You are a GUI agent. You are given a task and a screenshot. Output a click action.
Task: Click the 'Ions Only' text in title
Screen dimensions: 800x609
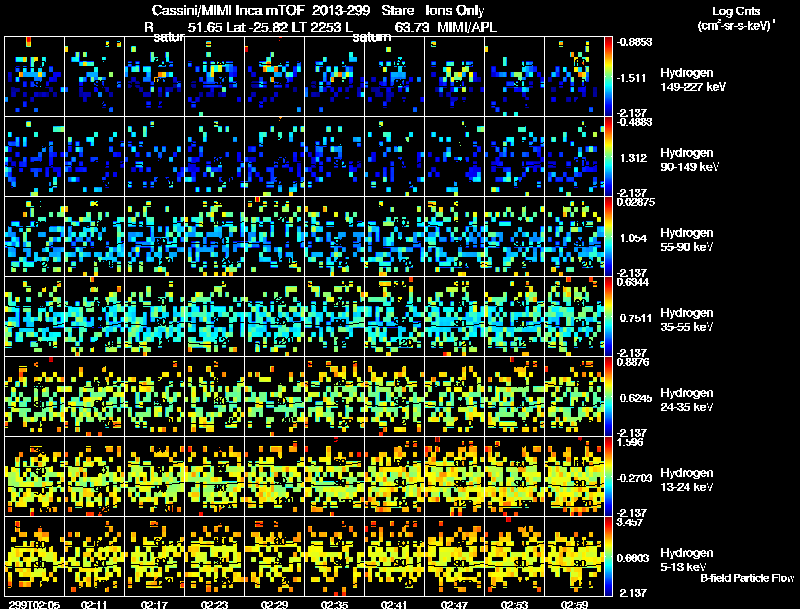(455, 11)
